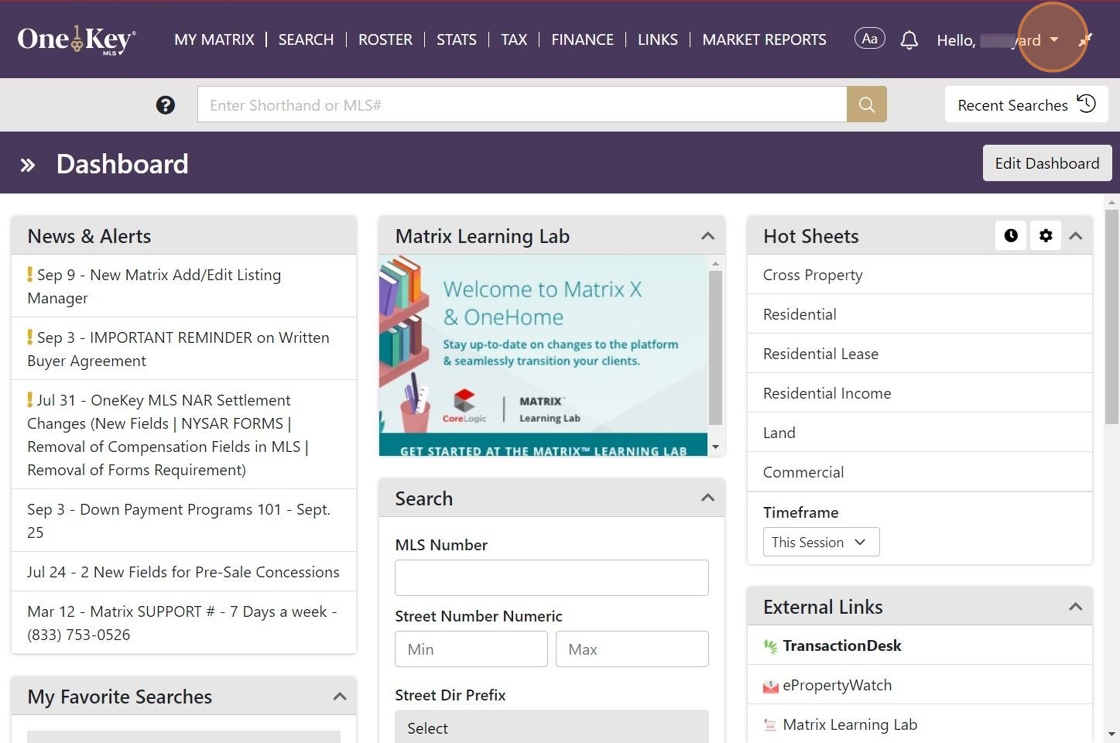Read Sep 9 New Matrix Add/Edit Listing alert
The height and width of the screenshot is (743, 1120).
[x=184, y=286]
